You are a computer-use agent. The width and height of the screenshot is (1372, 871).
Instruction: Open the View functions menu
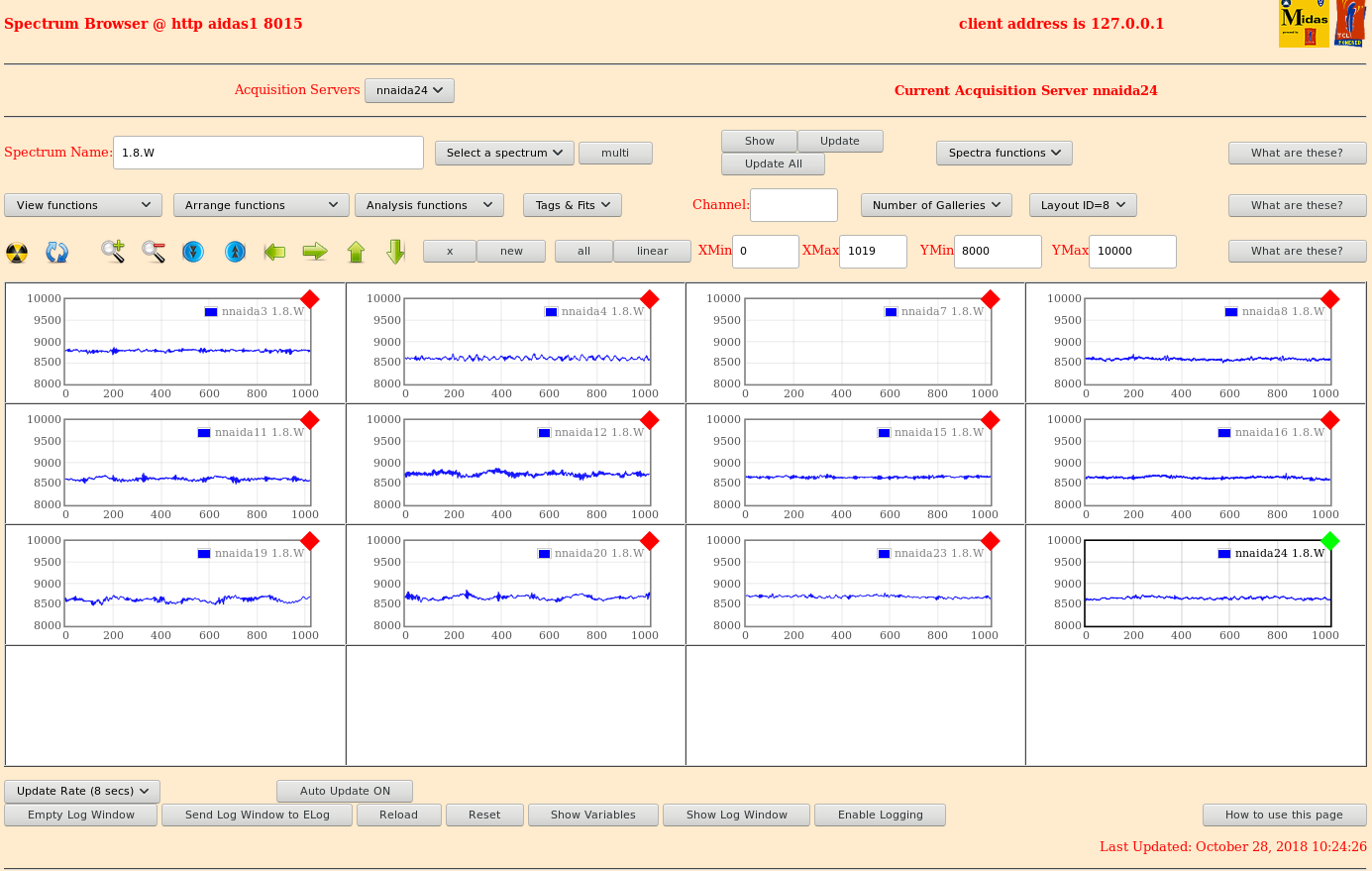click(83, 205)
